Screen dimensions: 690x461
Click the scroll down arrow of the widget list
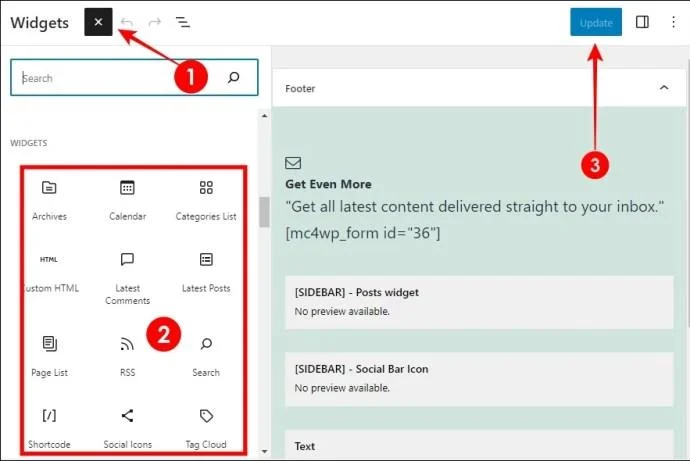pos(264,451)
